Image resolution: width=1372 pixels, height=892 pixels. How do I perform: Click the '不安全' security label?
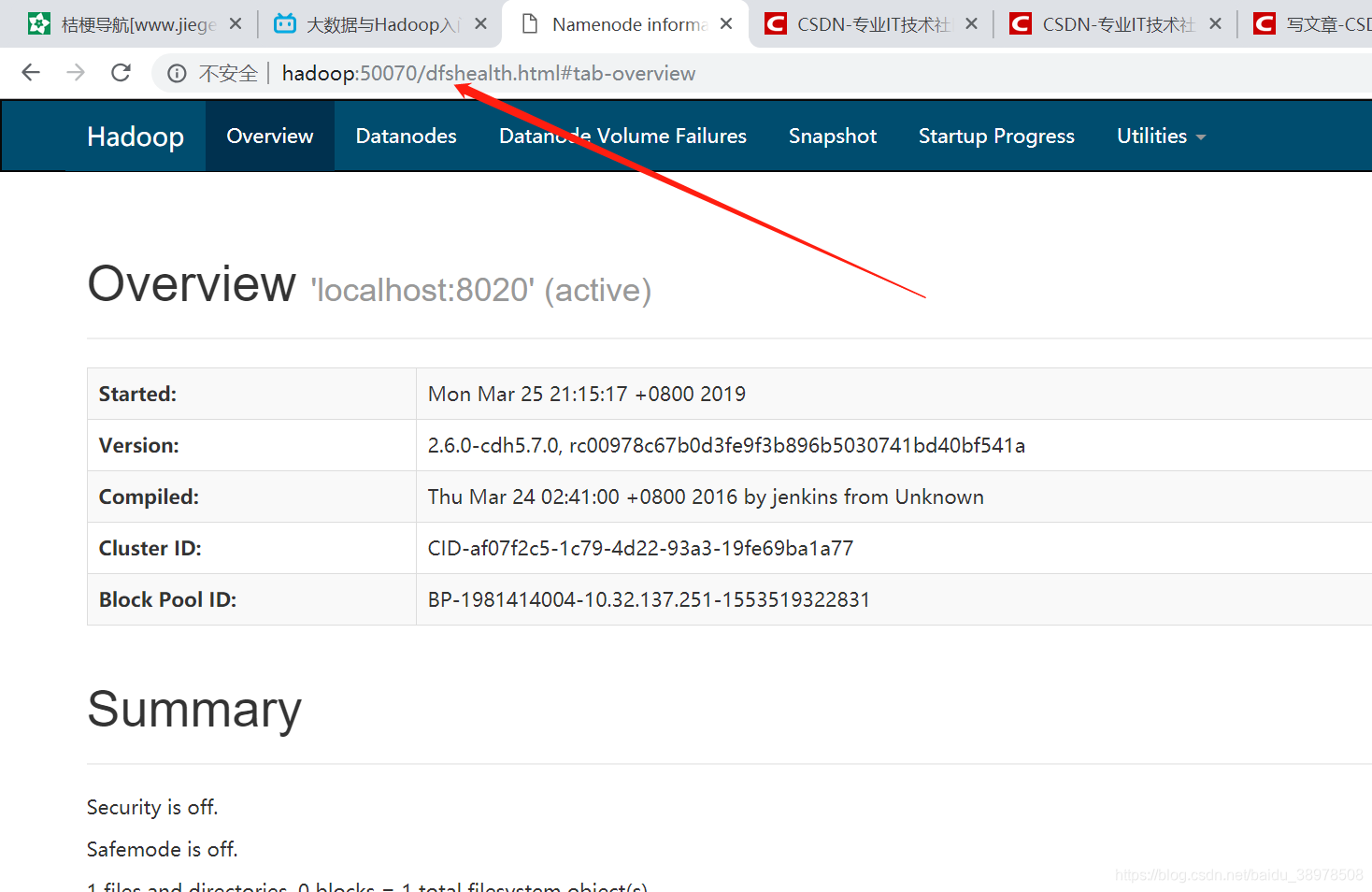(228, 74)
